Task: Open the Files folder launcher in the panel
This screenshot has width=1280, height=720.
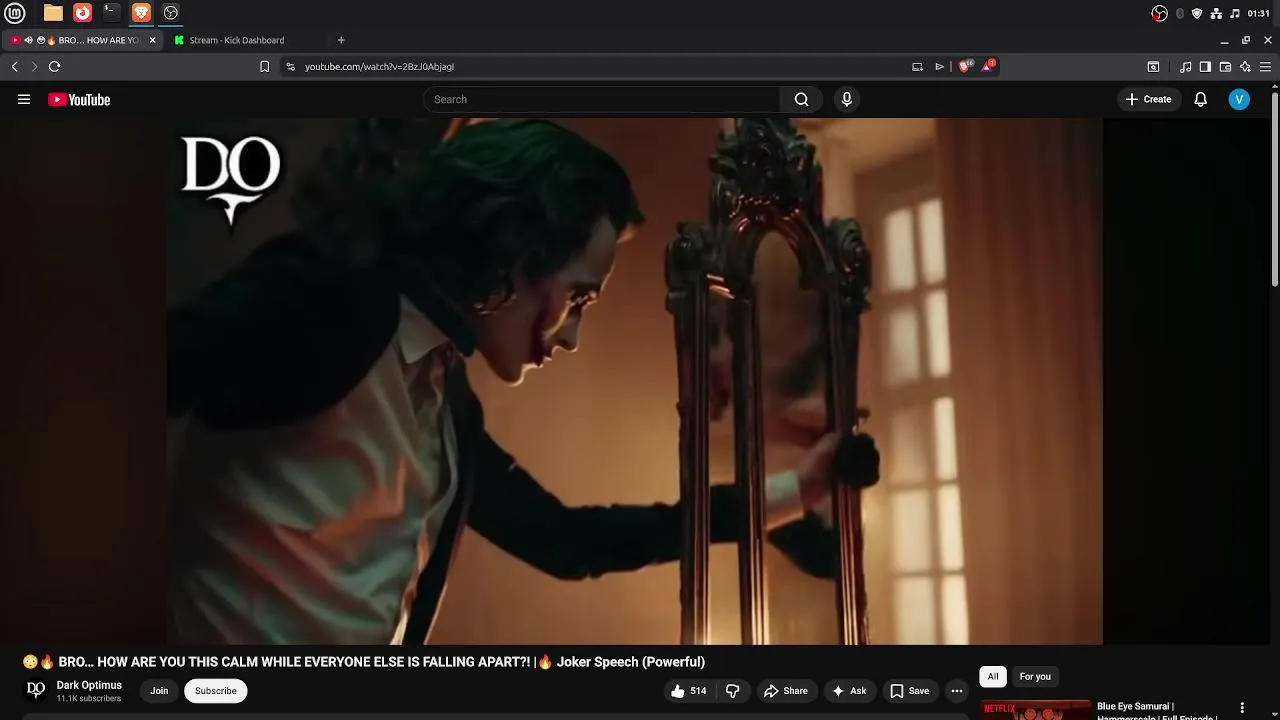Action: tap(53, 13)
